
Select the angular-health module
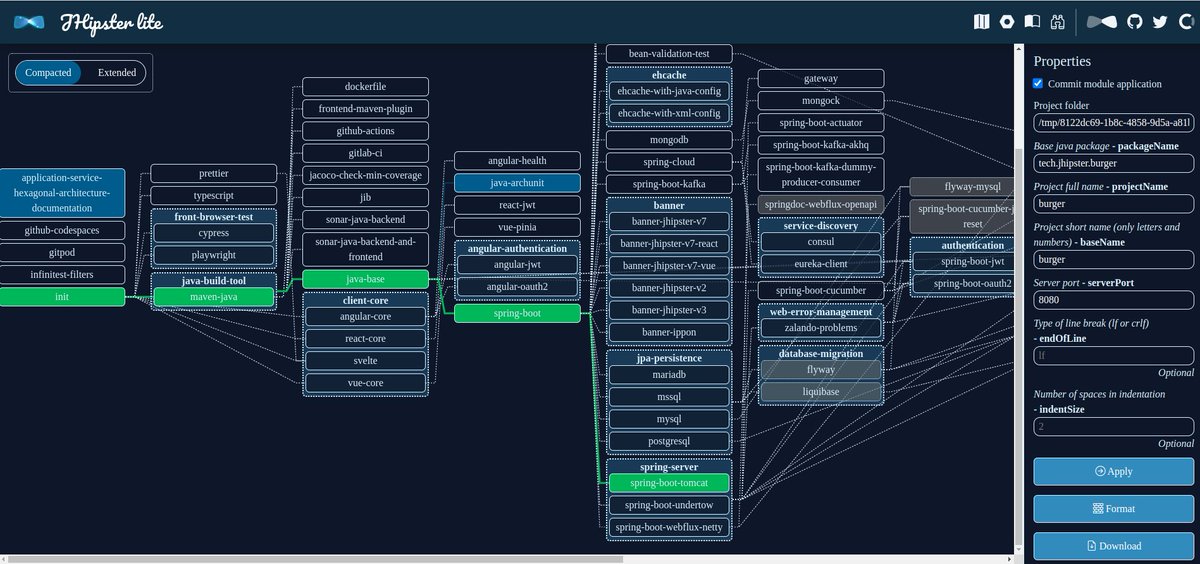[x=517, y=161]
